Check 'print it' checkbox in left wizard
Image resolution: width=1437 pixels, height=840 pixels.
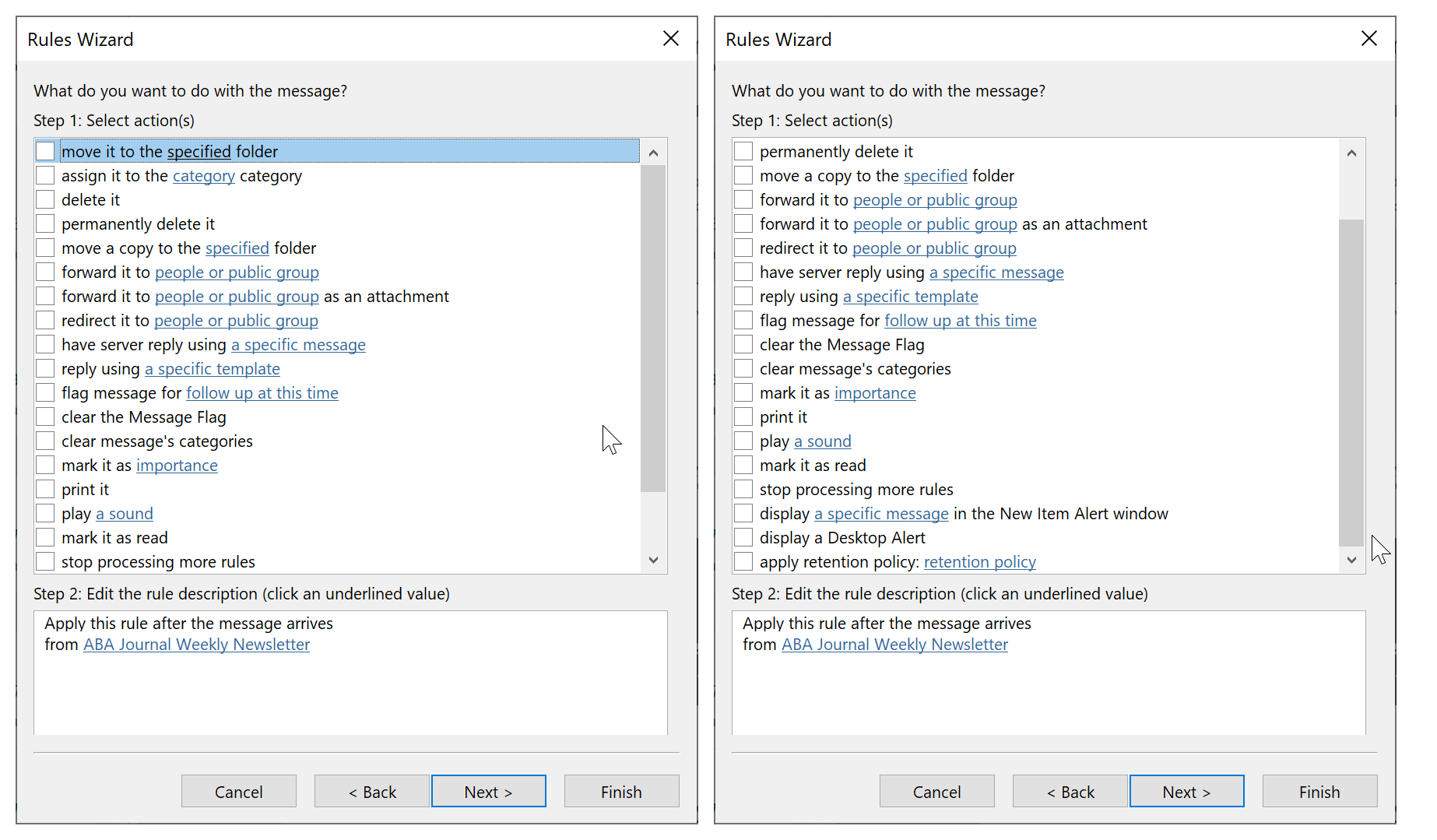point(45,489)
